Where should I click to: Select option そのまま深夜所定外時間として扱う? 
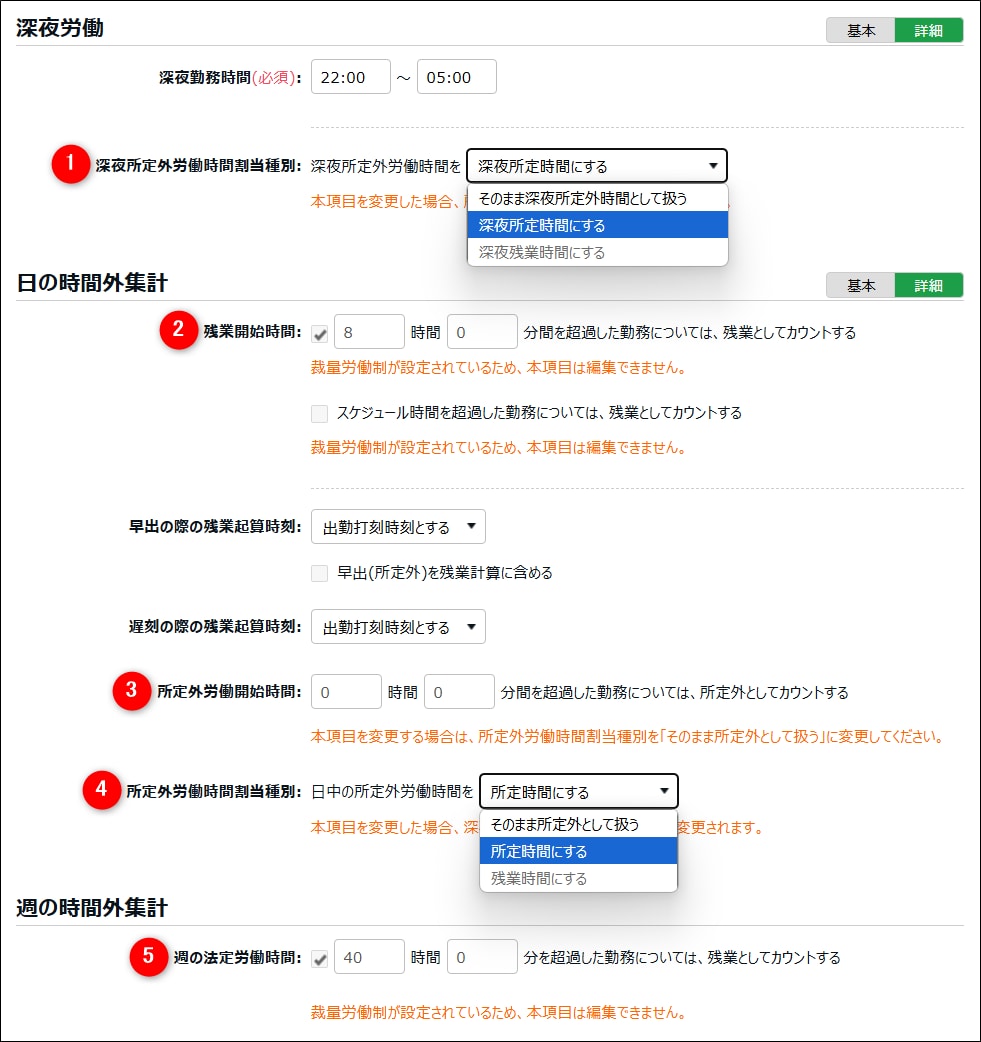598,198
